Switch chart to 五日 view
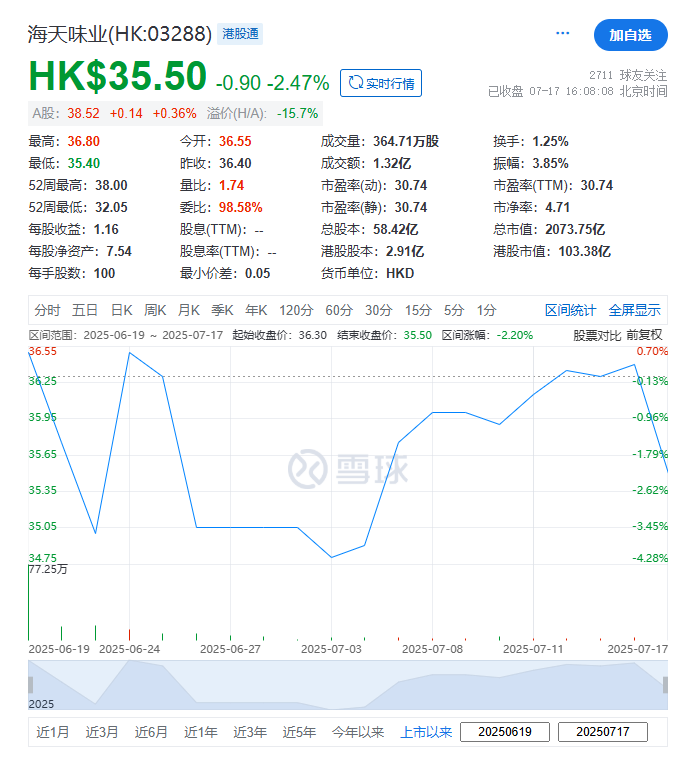 point(85,310)
